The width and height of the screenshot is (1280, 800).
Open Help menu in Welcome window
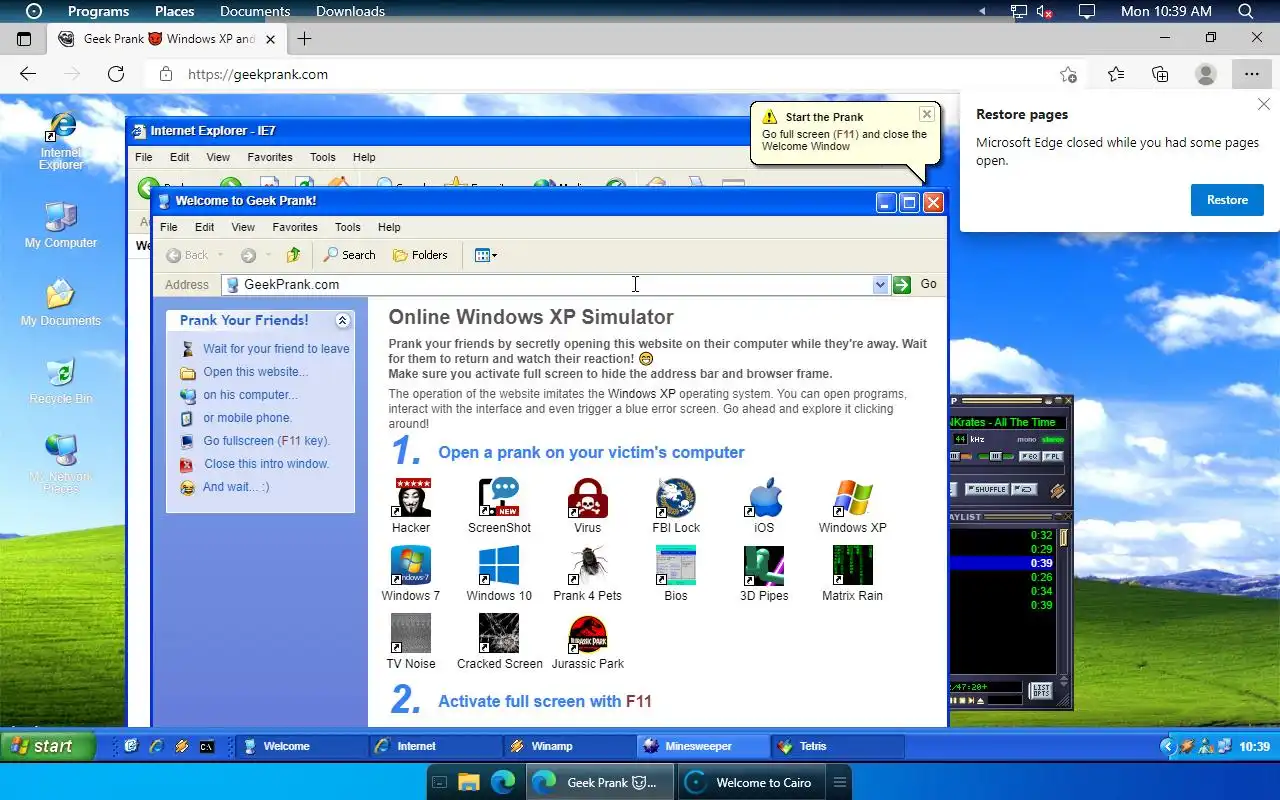point(389,227)
